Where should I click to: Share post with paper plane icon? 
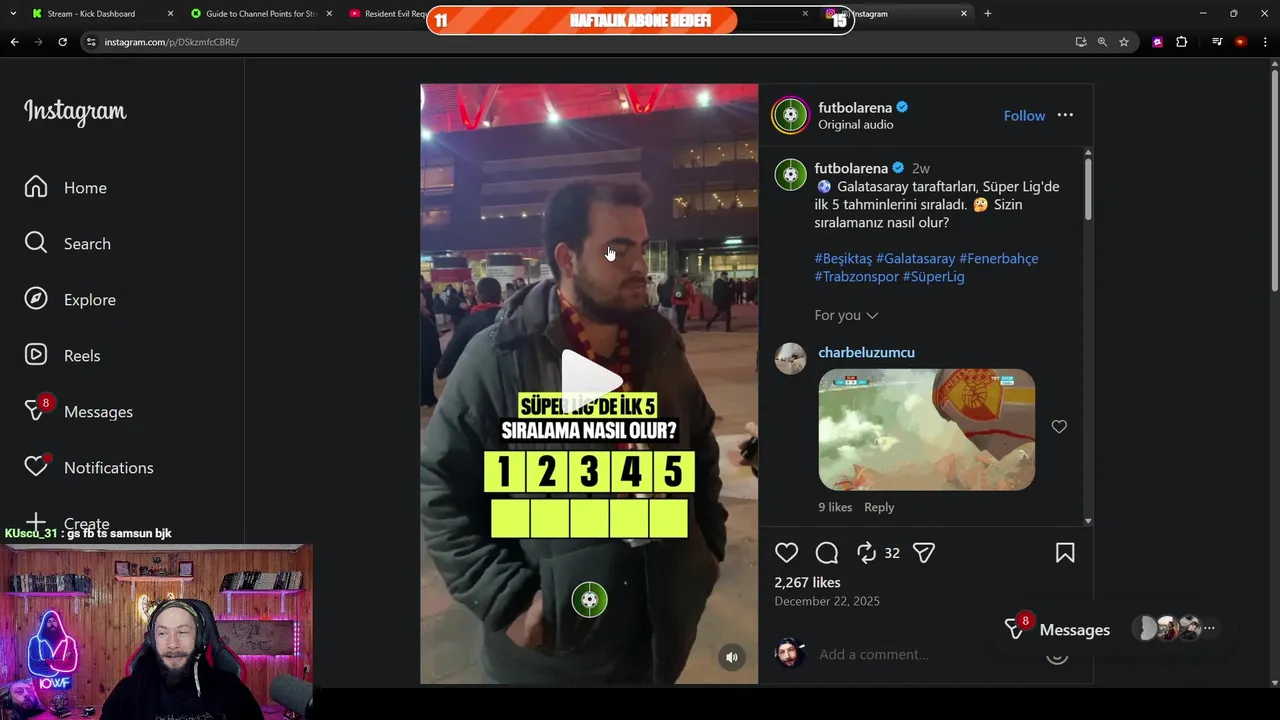pos(924,553)
